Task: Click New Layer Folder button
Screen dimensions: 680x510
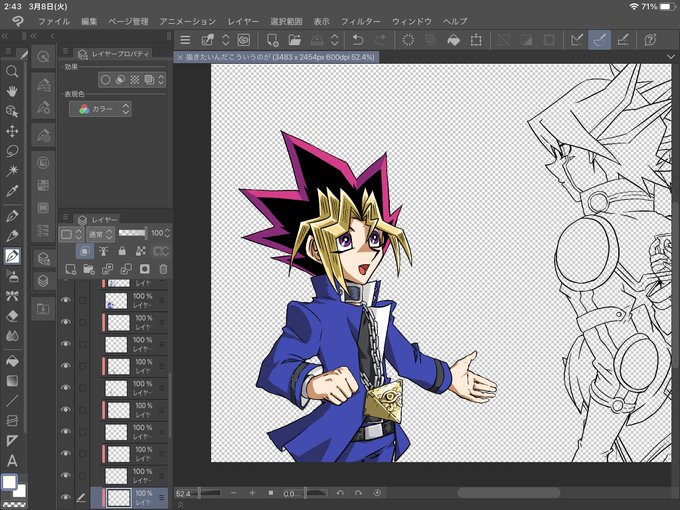Action: pyautogui.click(x=88, y=269)
